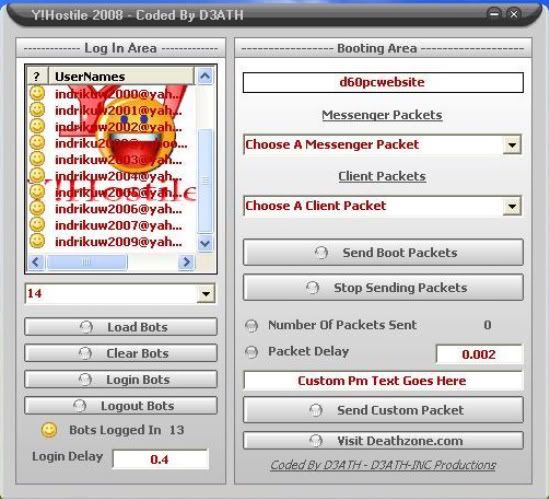Click Clear Bots button
549x499 pixels.
pos(121,353)
